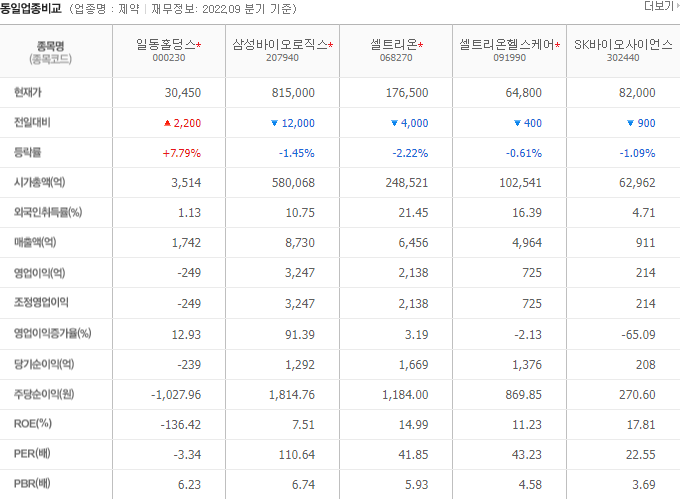Click the 3.69 PBR value
Screen dimensions: 680x500
[x=644, y=485]
